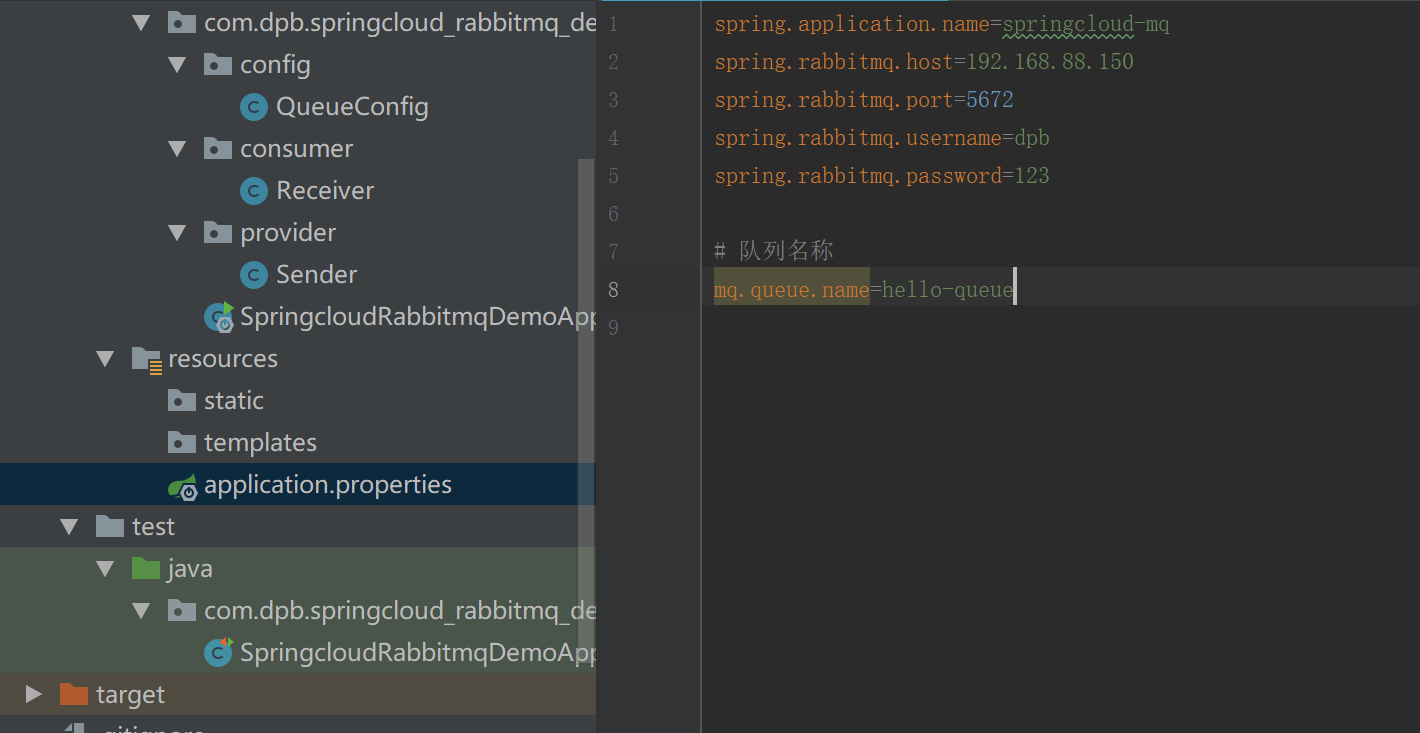1420x733 pixels.
Task: Click the config package folder icon
Action: (x=218, y=65)
